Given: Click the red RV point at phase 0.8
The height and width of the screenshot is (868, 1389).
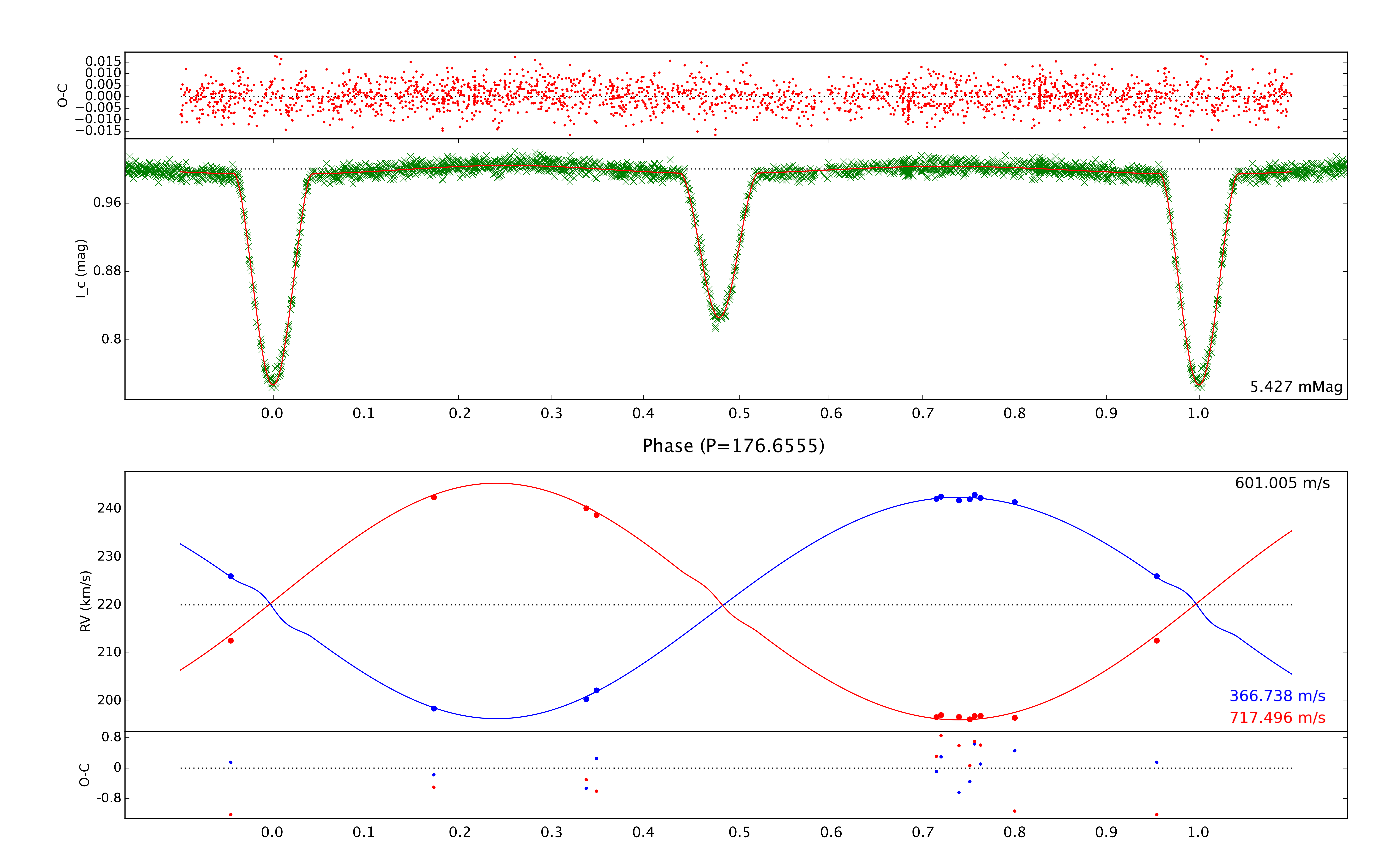Looking at the screenshot, I should click(1015, 718).
